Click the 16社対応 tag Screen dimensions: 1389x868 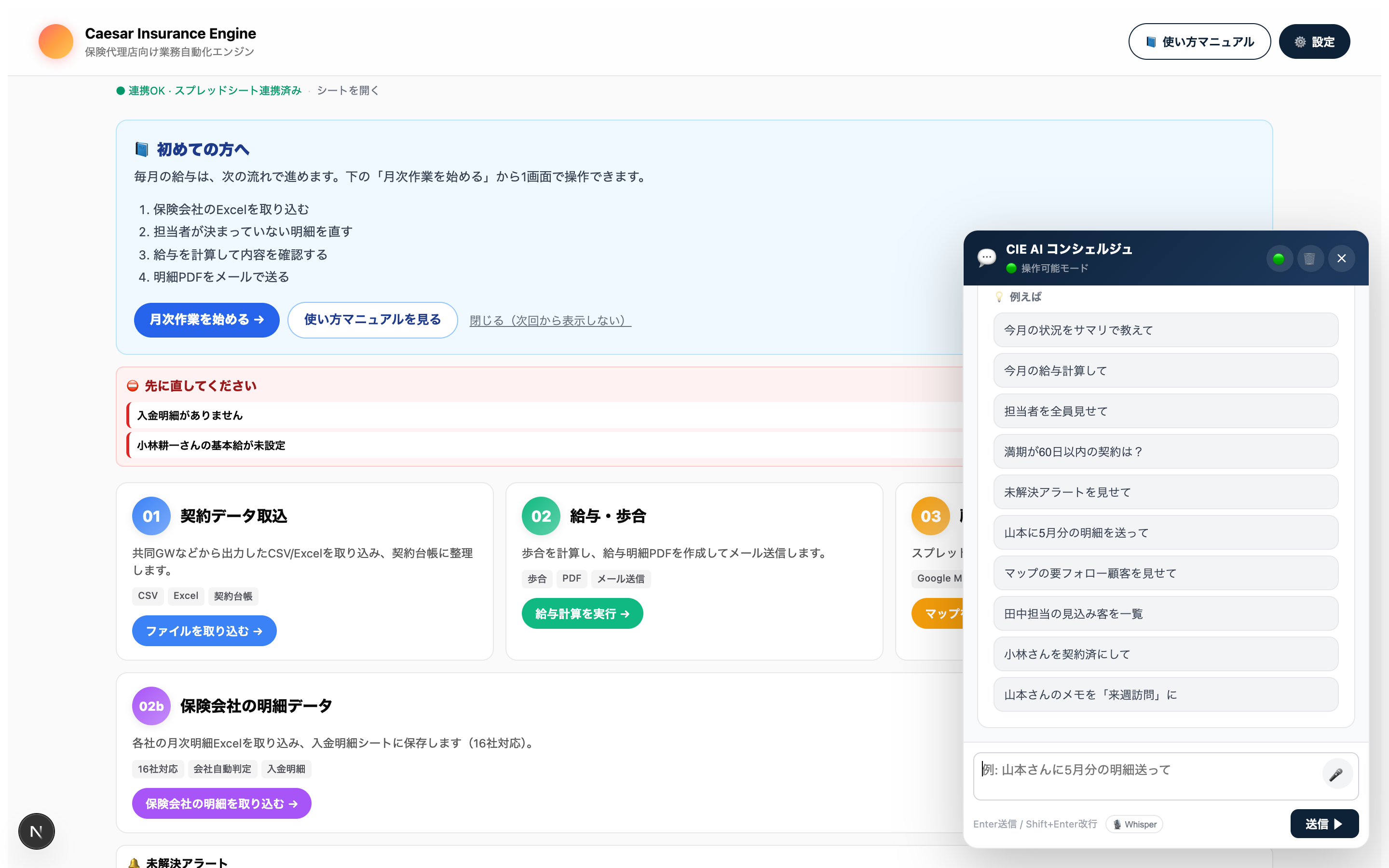[x=158, y=769]
